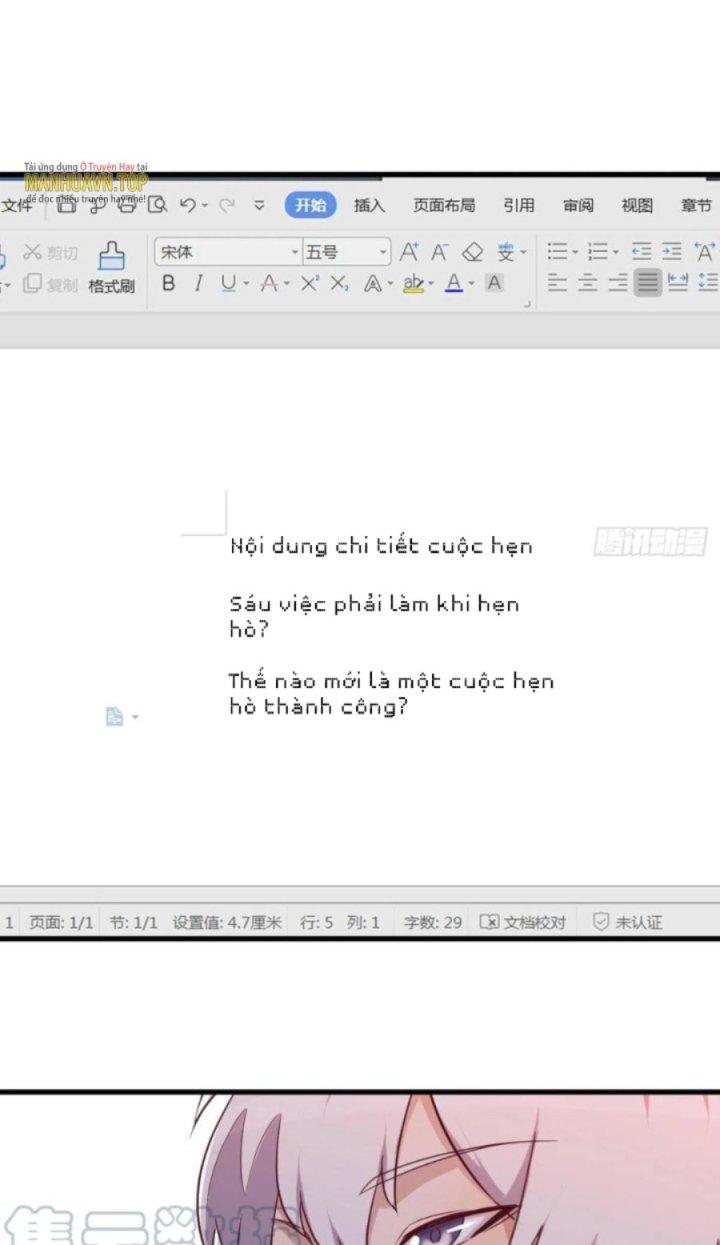Click the 页面: 1/1 status entry
The height and width of the screenshot is (1245, 720).
(x=61, y=922)
